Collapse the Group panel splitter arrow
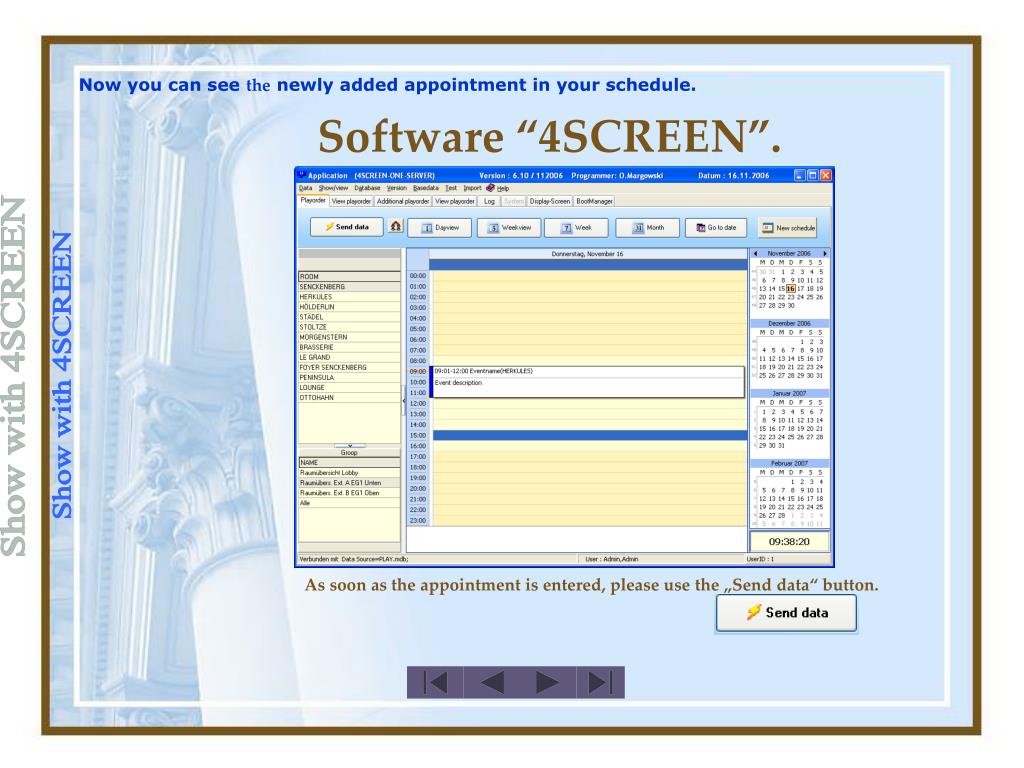Viewport: 1024px width, 768px height. (349, 446)
